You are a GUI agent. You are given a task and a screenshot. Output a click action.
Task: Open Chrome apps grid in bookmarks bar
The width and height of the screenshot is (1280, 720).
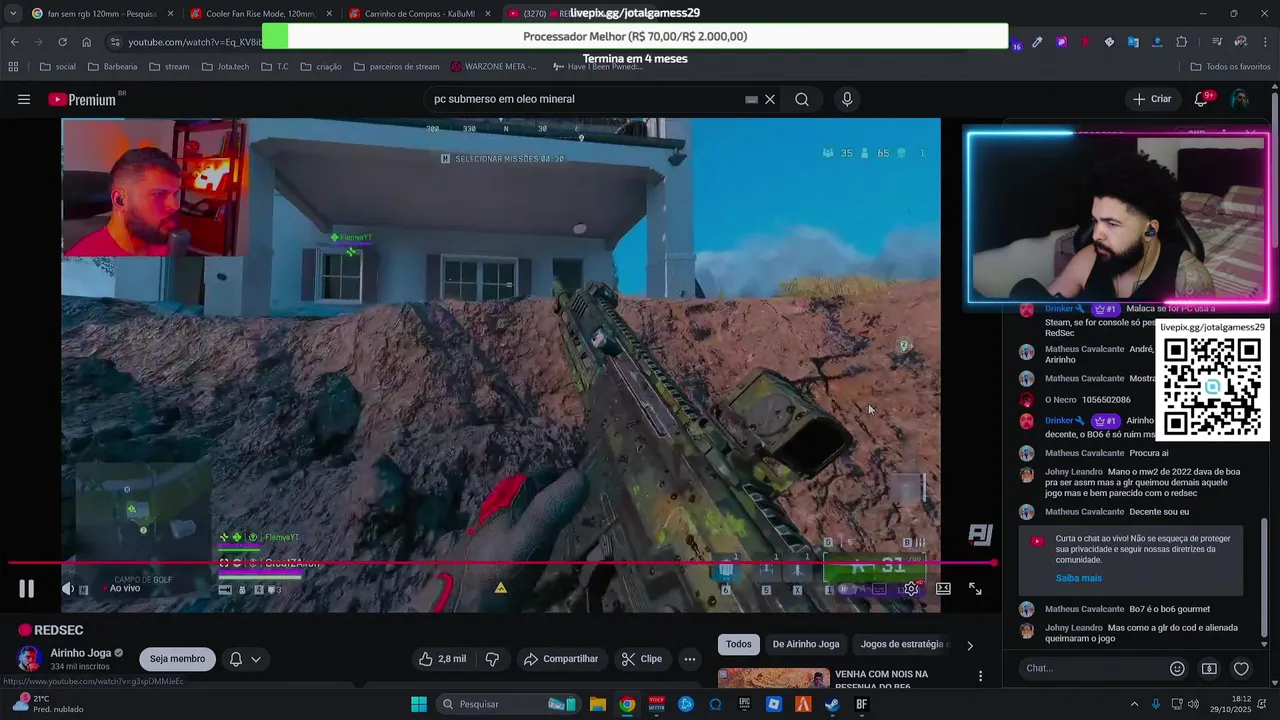(13, 67)
